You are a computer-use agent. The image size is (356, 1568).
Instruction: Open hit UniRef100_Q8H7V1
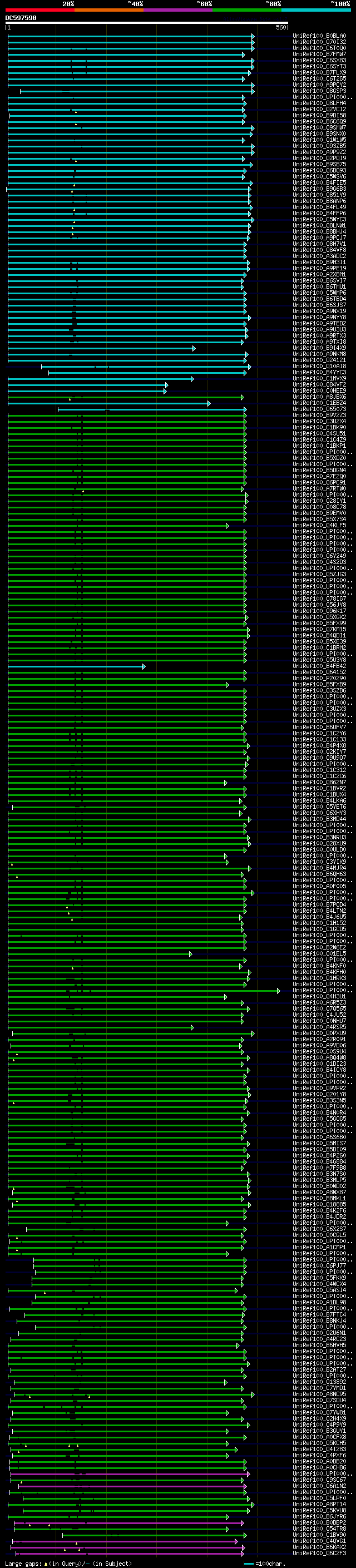[319, 244]
